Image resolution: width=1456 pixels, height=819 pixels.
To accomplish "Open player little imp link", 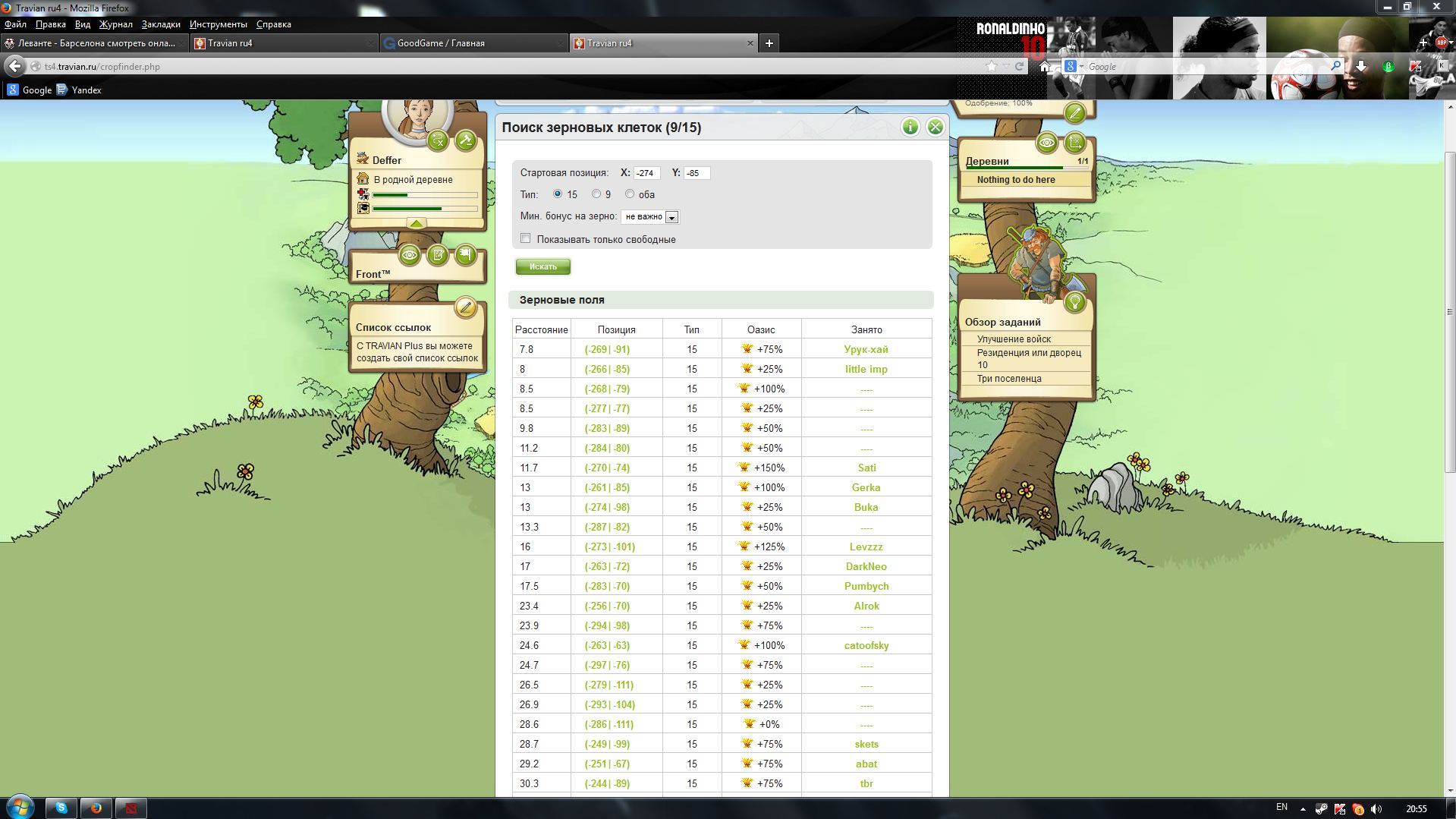I will tap(866, 369).
